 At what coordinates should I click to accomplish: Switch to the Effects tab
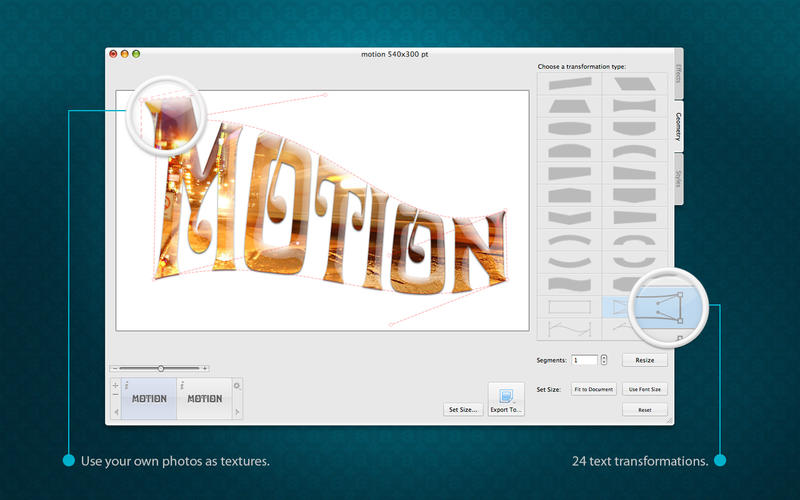[x=678, y=75]
